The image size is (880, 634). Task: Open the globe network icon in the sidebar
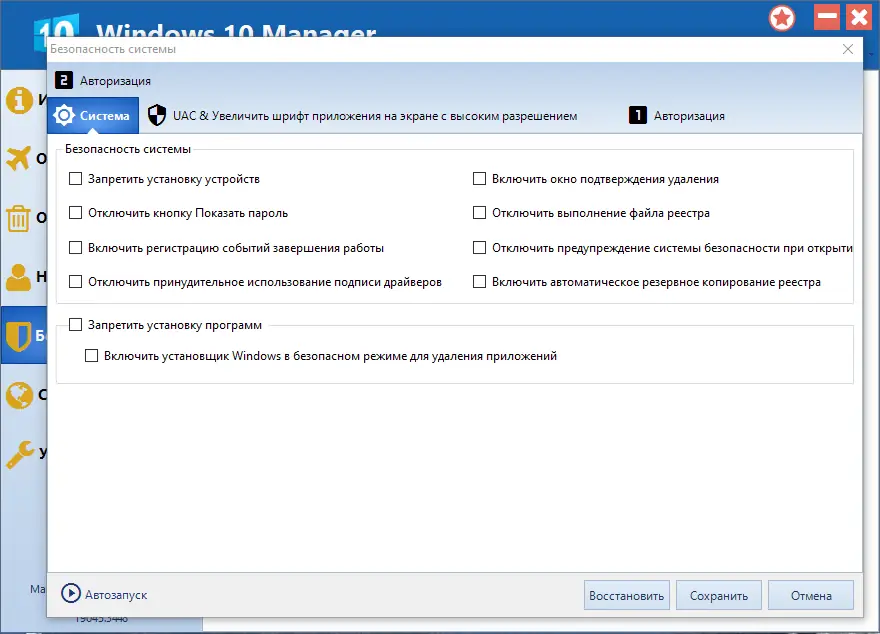[x=19, y=395]
